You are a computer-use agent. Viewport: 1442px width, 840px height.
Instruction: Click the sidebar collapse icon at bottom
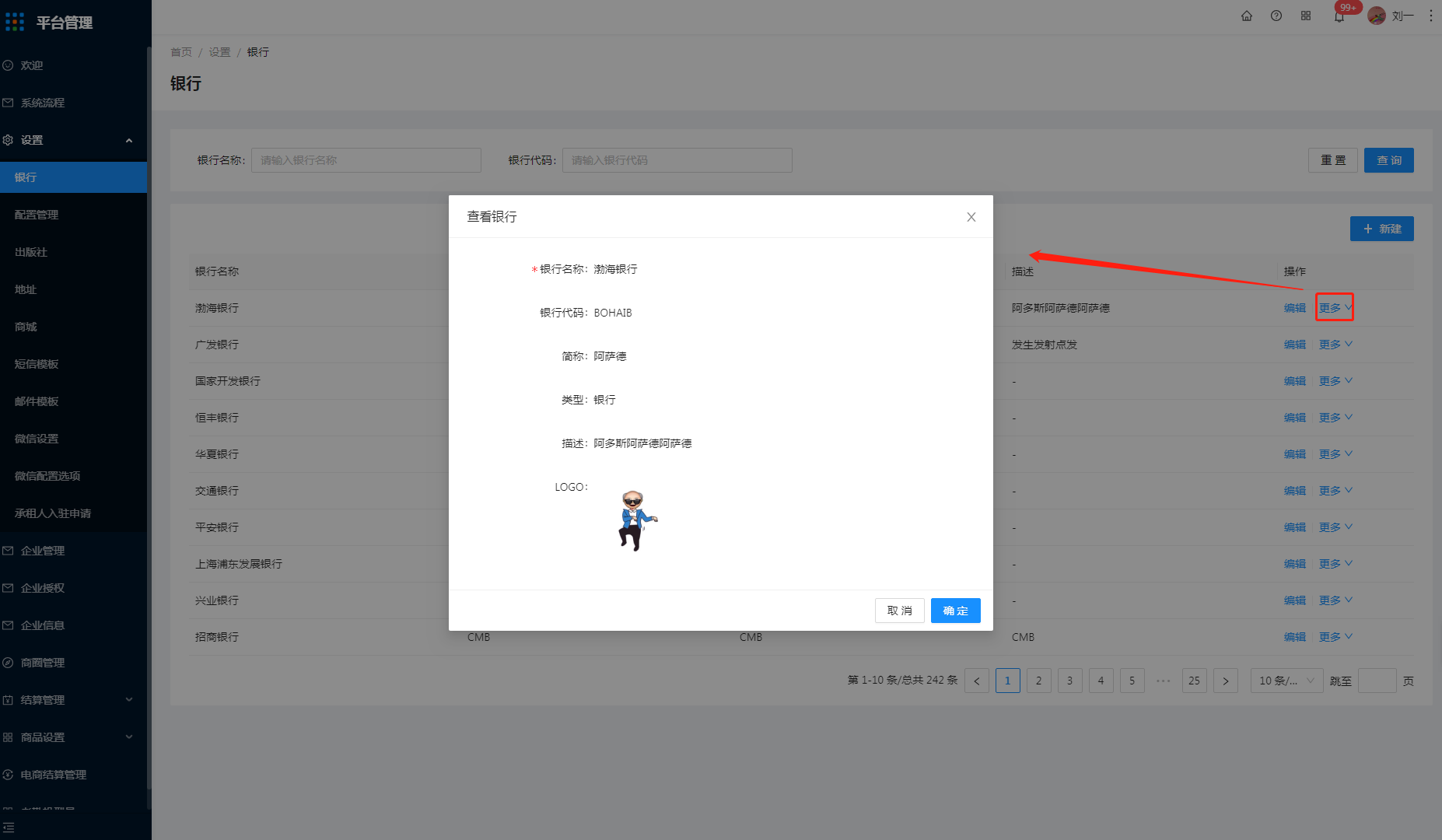tap(9, 828)
